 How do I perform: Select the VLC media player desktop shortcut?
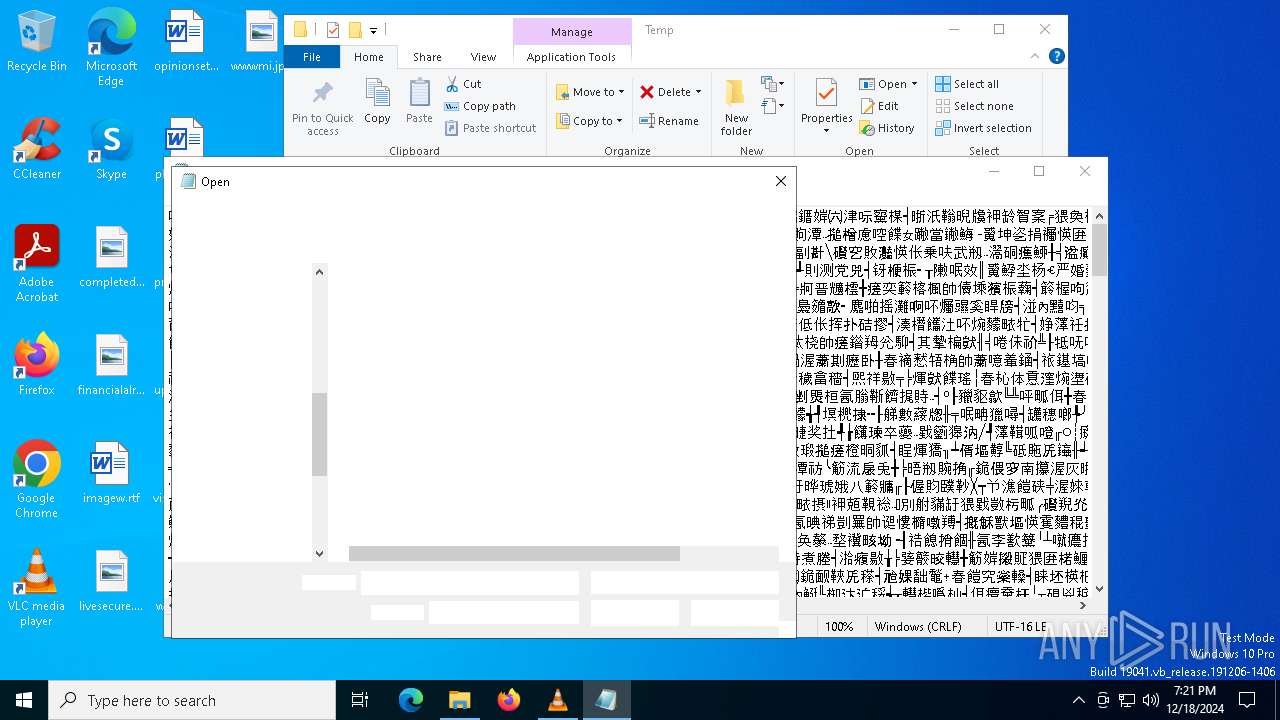click(x=36, y=587)
